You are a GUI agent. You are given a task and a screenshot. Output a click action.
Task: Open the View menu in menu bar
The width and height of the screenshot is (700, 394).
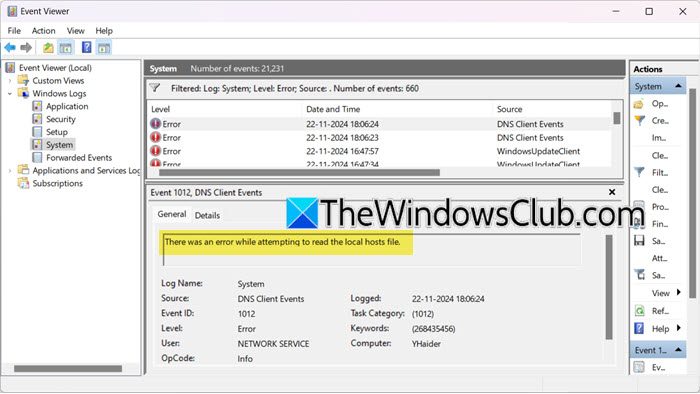point(75,31)
